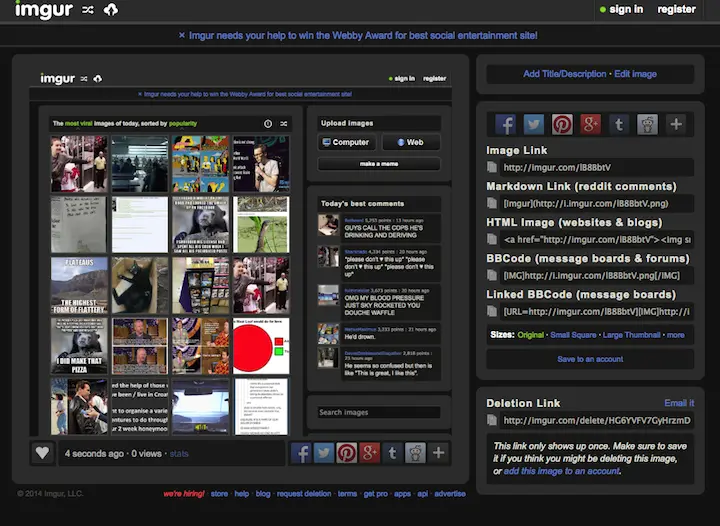The height and width of the screenshot is (526, 720).
Task: Click add this image to an account link
Action: [562, 471]
